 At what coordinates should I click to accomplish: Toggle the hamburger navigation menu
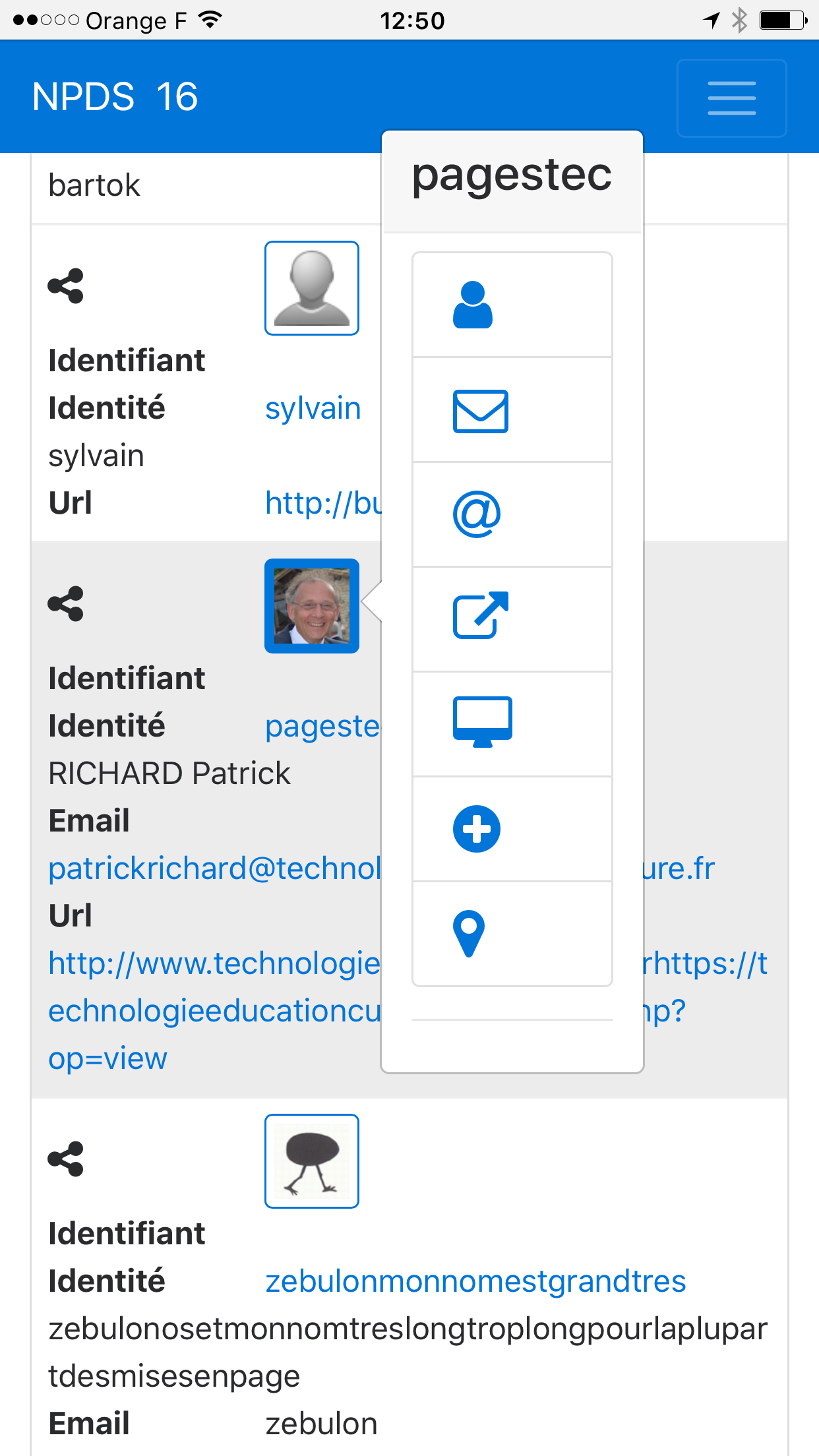pyautogui.click(x=732, y=98)
